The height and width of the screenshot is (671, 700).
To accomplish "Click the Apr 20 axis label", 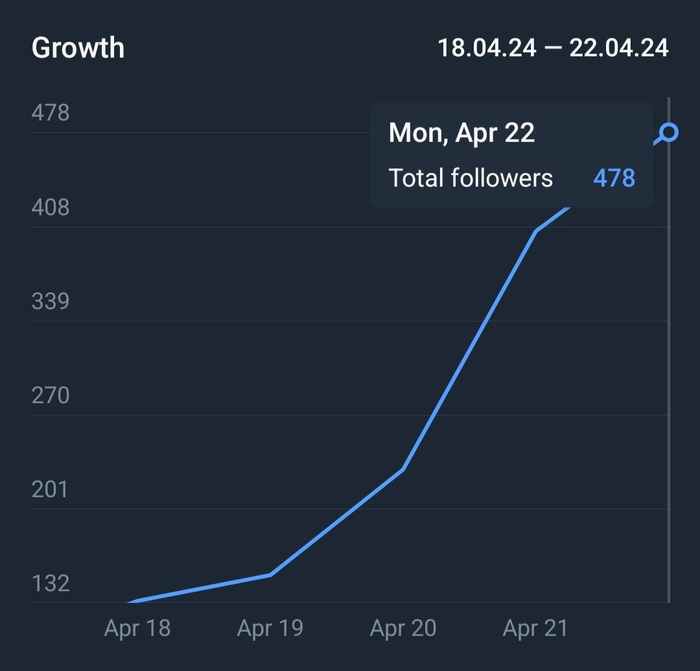I will point(403,629).
